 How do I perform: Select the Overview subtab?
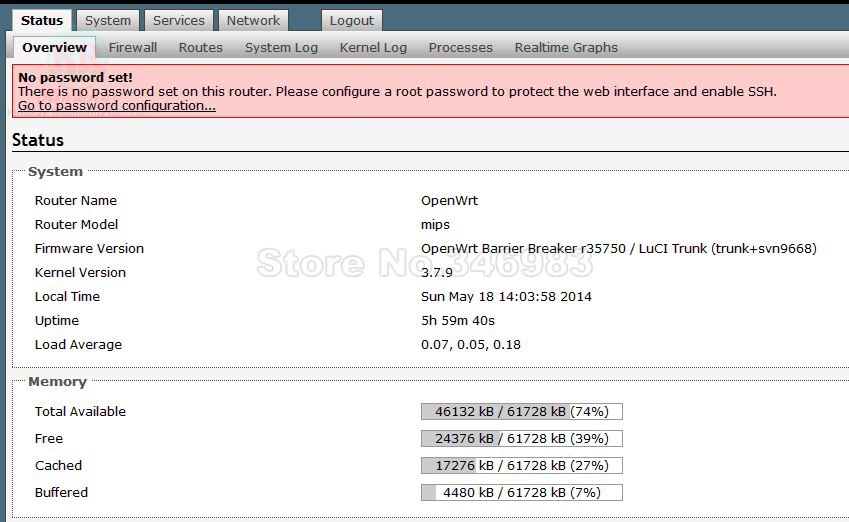pyautogui.click(x=54, y=47)
